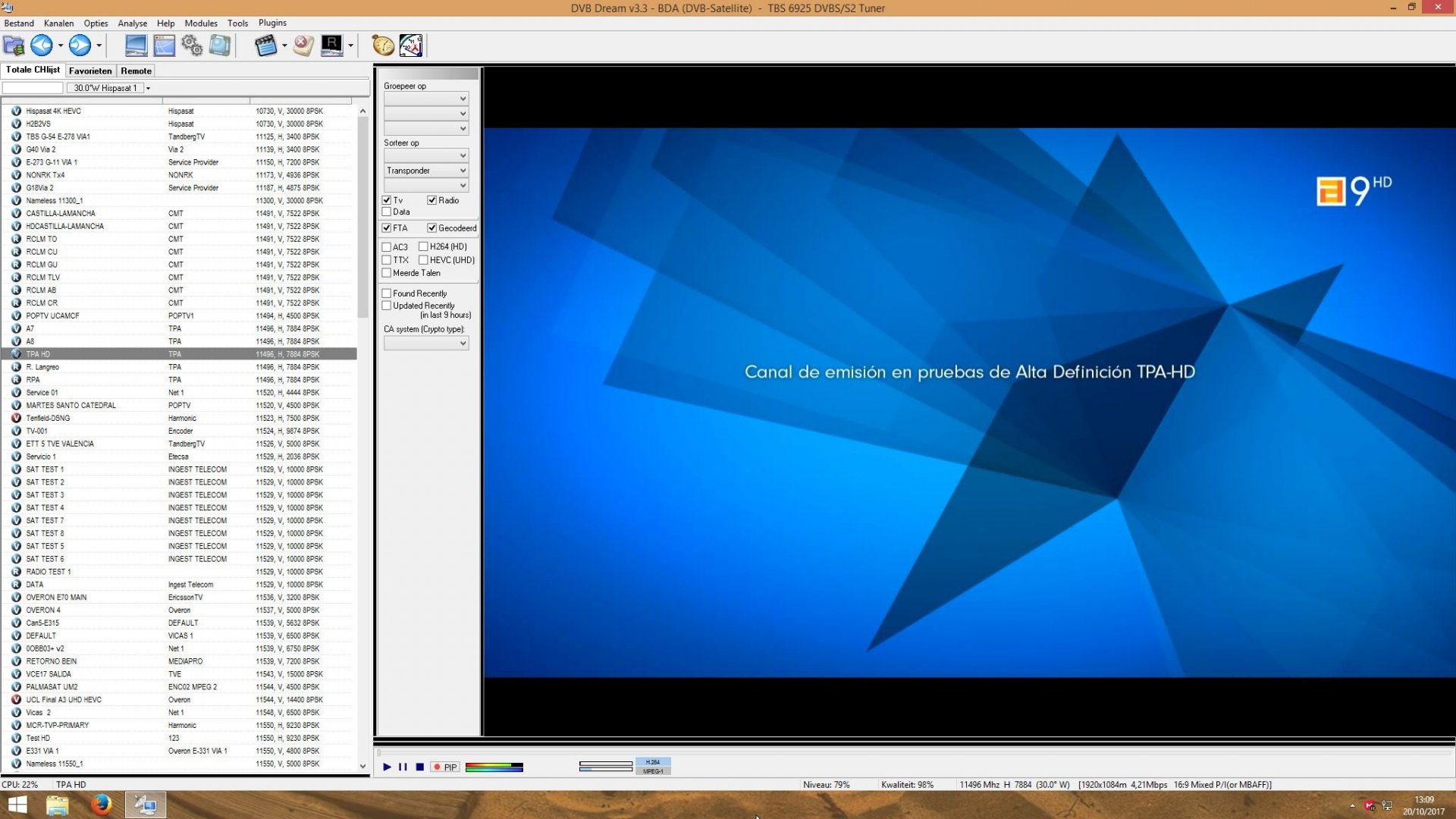Select the CASTILLA-LAMANCHA channel

tap(61, 213)
